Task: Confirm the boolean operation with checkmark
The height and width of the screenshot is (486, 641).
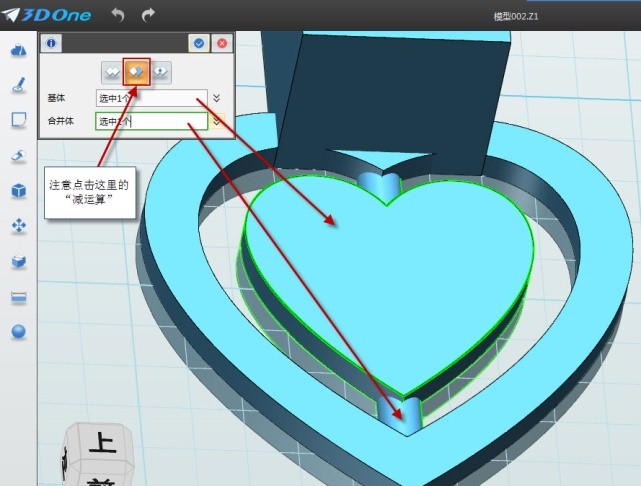Action: point(199,43)
